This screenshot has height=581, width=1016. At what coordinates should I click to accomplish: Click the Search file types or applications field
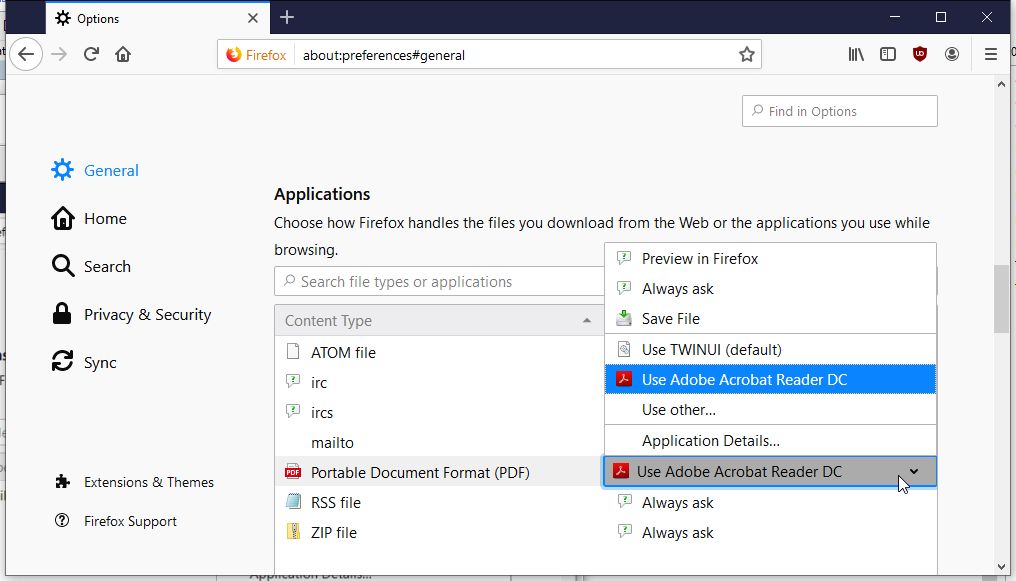click(439, 282)
